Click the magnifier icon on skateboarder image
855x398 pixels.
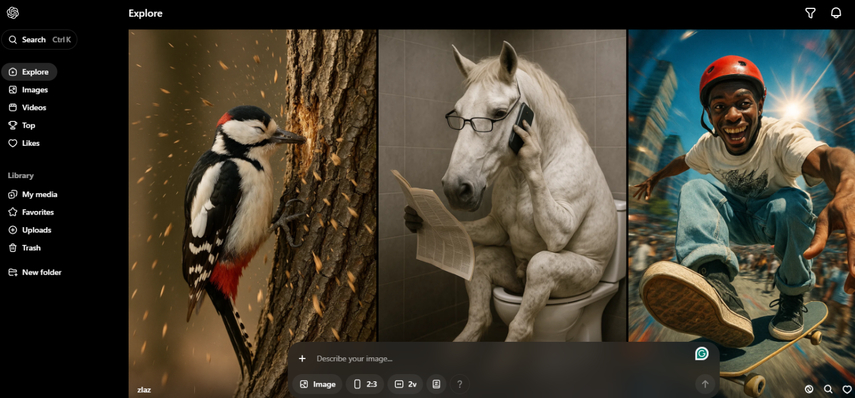828,389
